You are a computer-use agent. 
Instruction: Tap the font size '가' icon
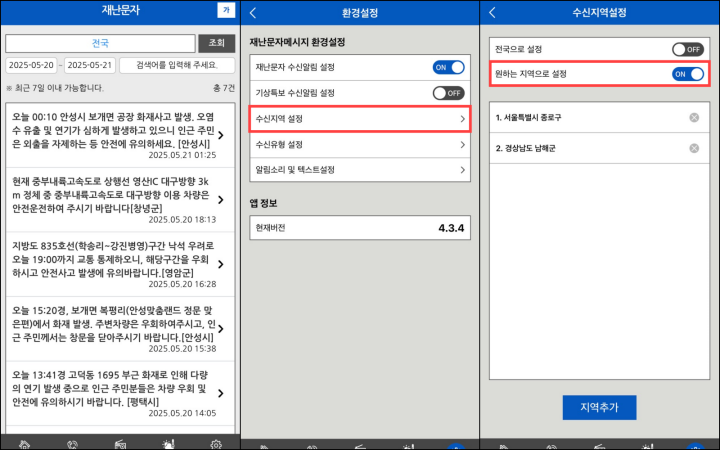[226, 11]
